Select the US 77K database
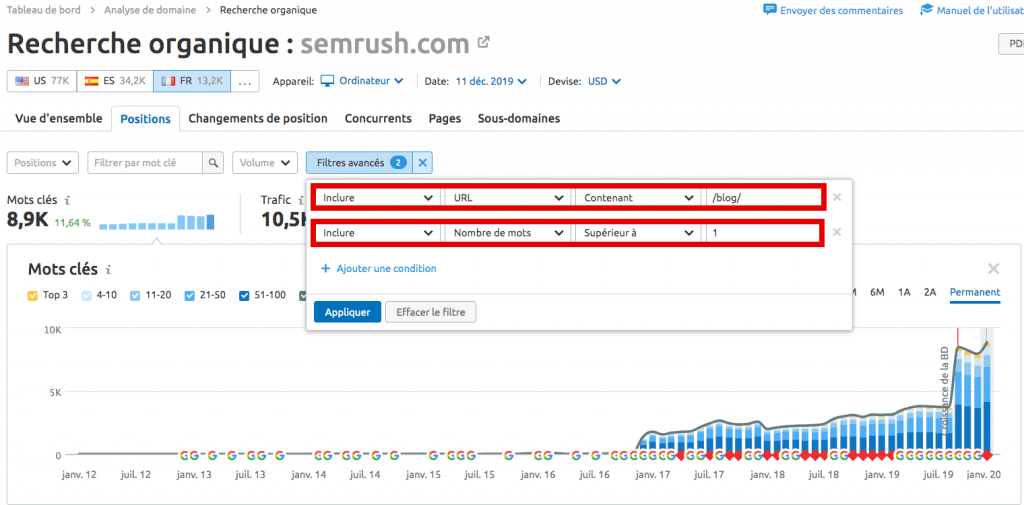 42,81
